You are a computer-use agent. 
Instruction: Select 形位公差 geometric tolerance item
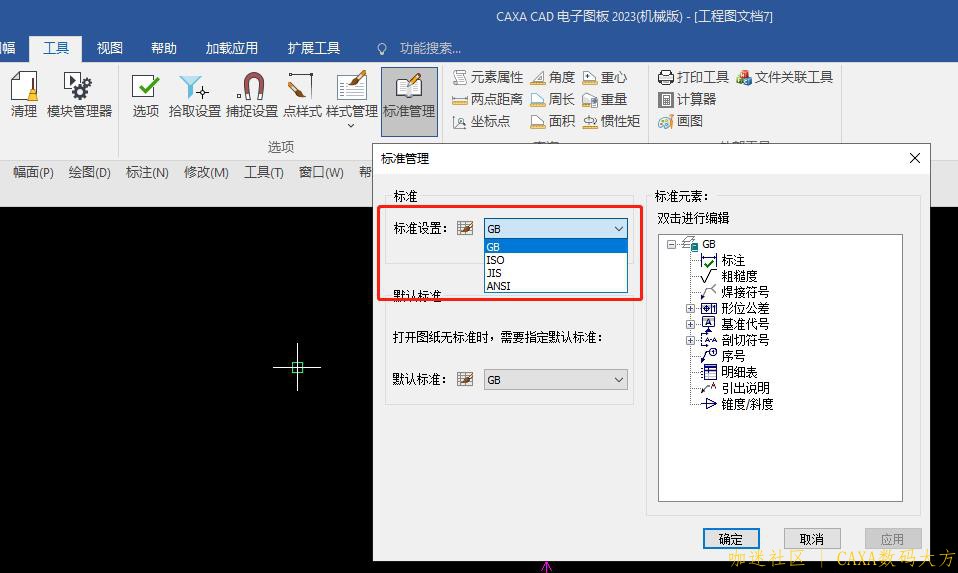pos(745,308)
